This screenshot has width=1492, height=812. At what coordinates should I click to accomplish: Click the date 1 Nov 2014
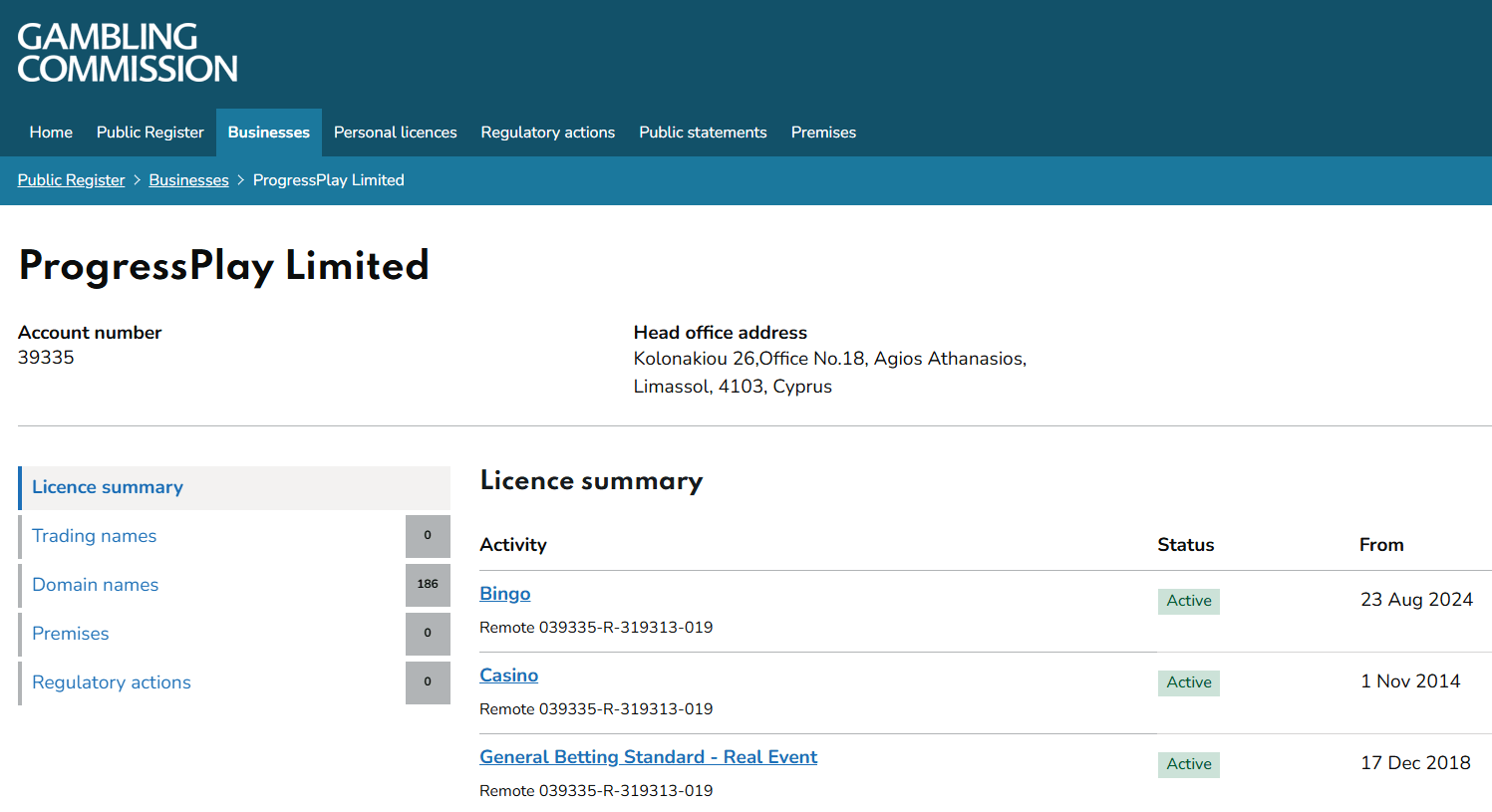(1410, 681)
